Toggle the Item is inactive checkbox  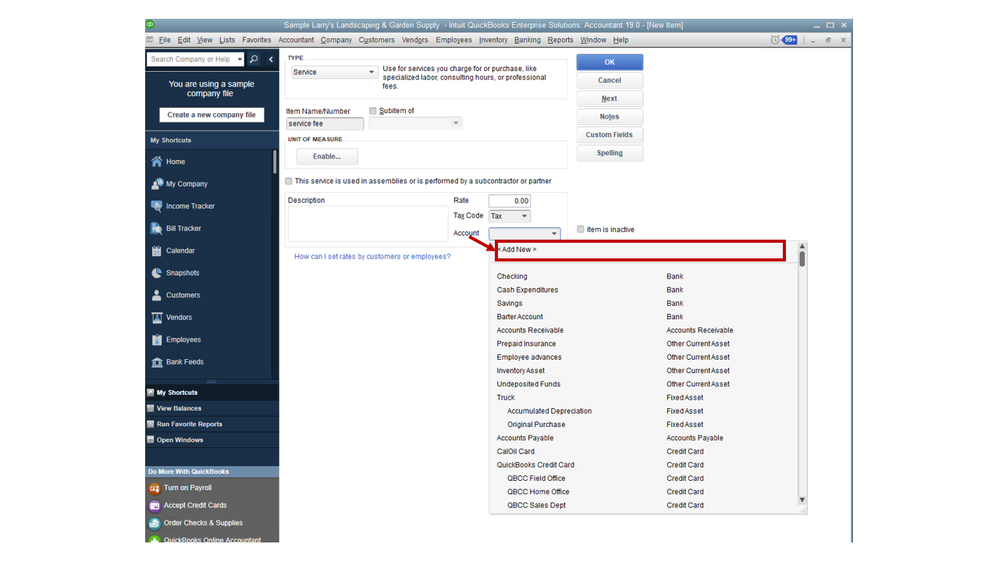pos(580,229)
